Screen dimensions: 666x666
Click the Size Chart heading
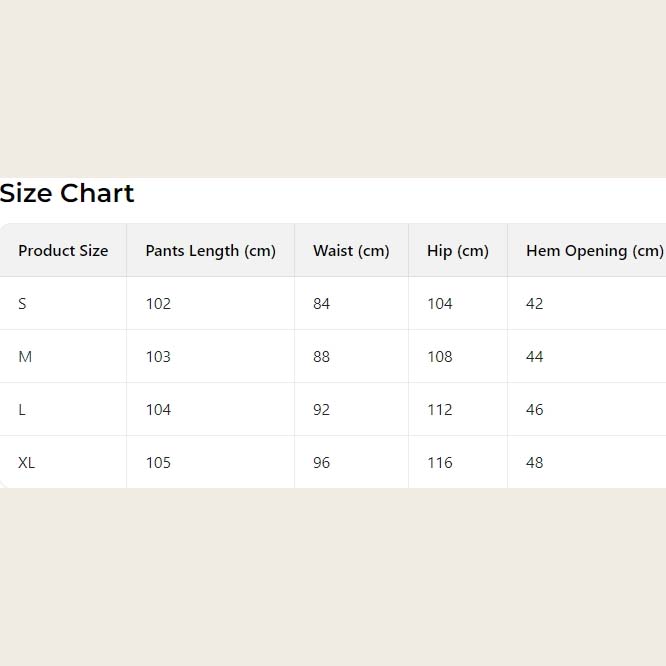[67, 193]
